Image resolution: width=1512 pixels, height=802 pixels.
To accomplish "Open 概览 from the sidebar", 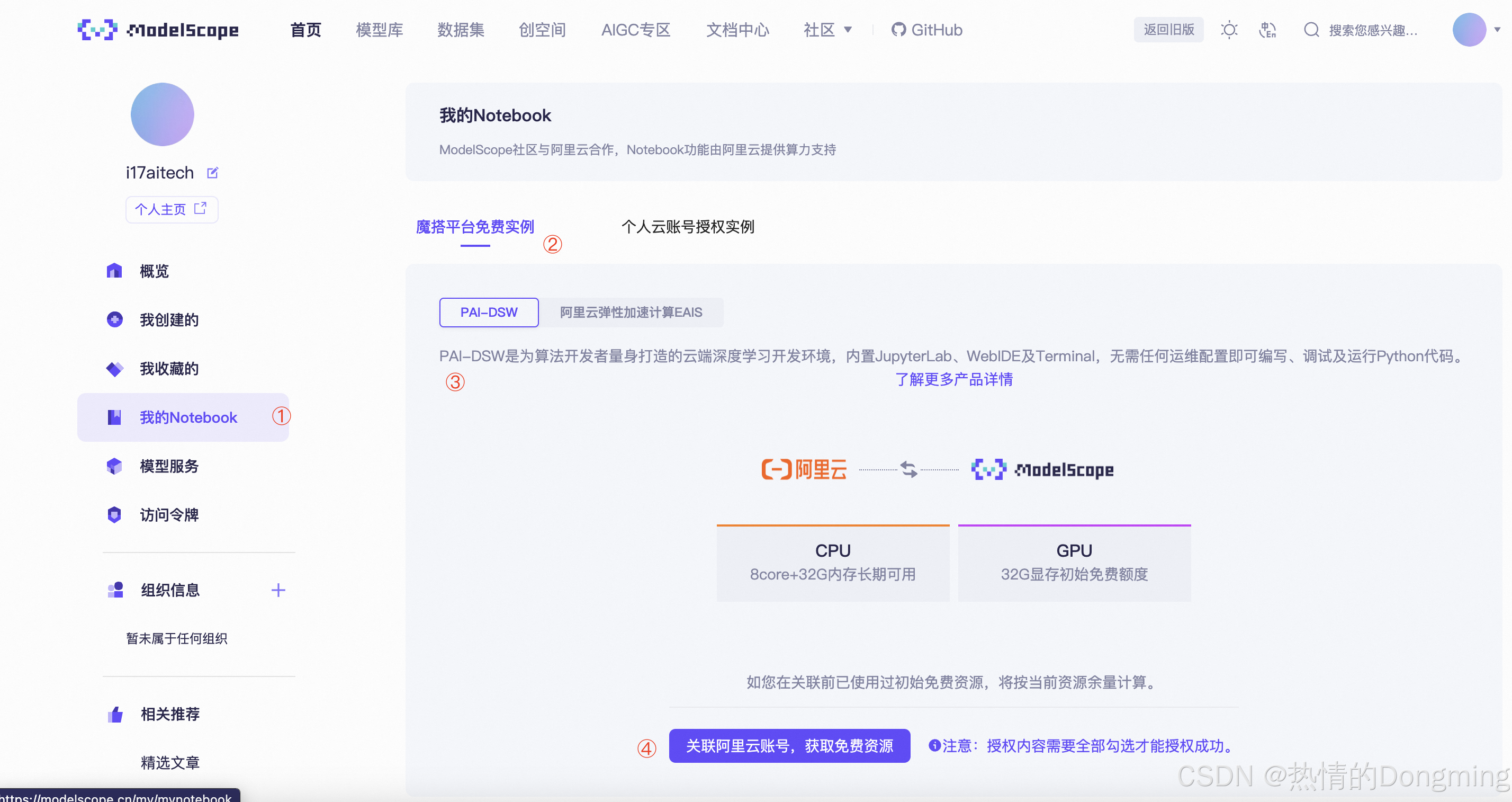I will click(x=154, y=271).
